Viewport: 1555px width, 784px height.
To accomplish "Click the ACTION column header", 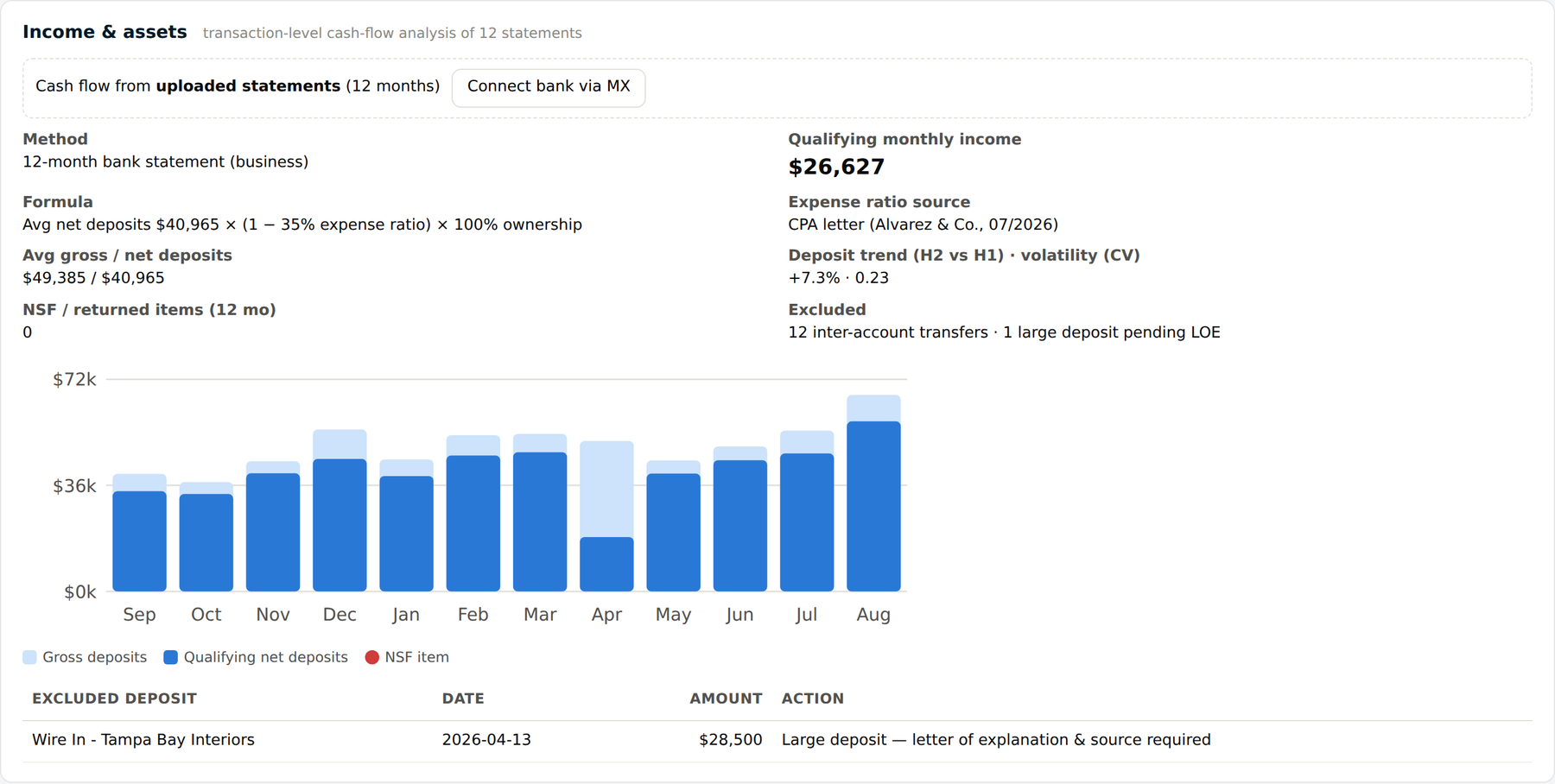I will (x=813, y=699).
